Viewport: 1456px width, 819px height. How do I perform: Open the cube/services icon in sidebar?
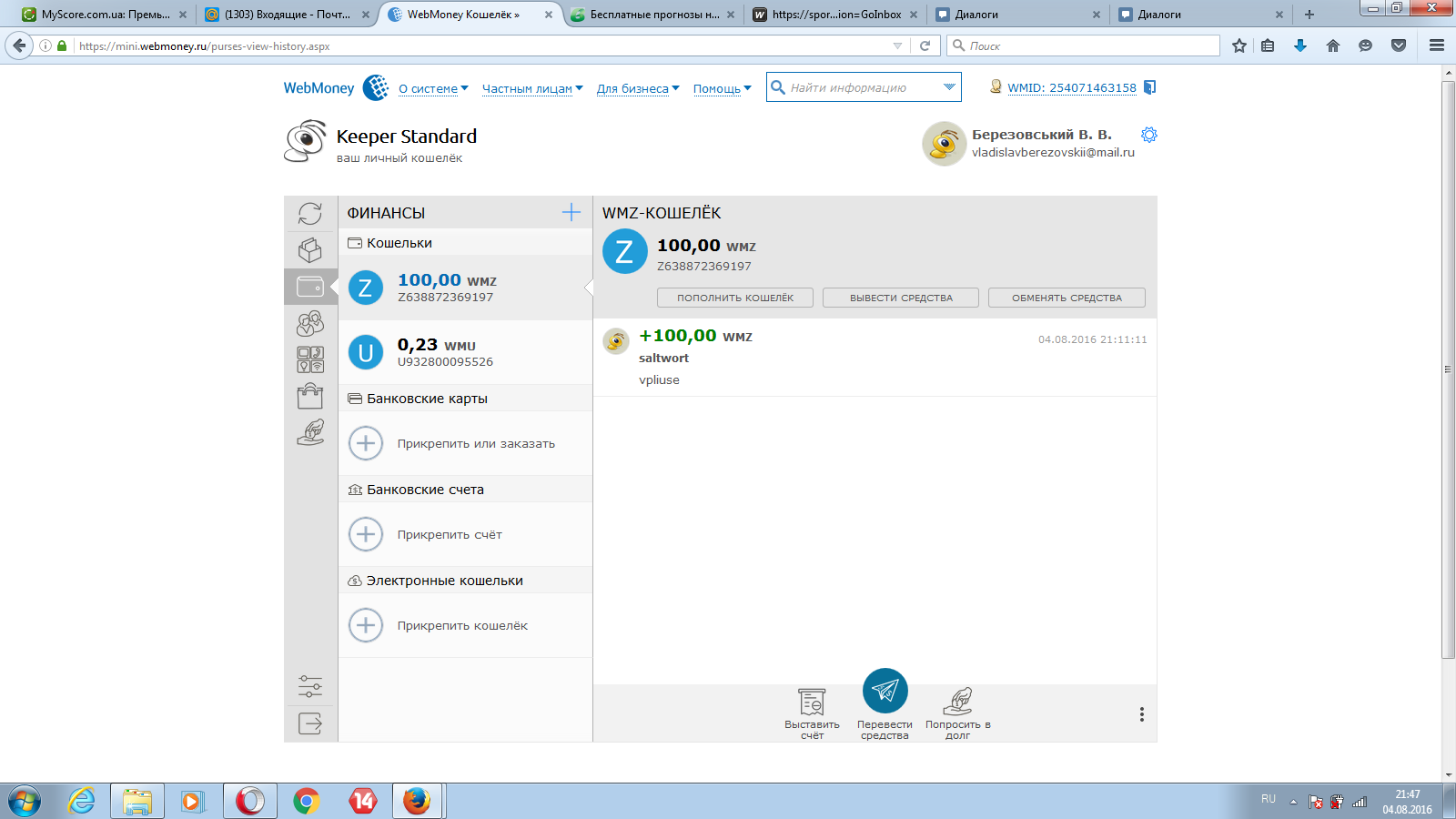(x=310, y=250)
